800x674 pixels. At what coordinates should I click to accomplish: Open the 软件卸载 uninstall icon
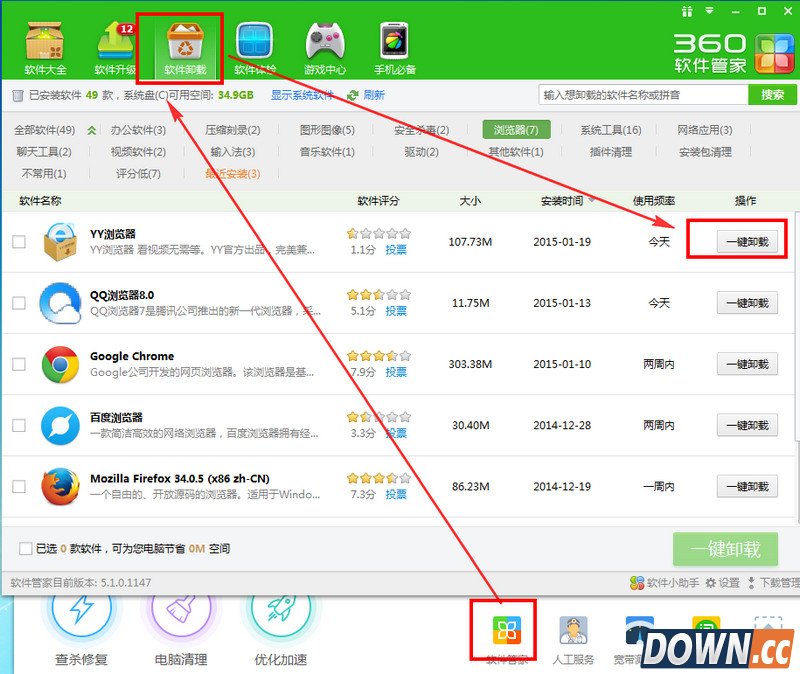point(185,42)
